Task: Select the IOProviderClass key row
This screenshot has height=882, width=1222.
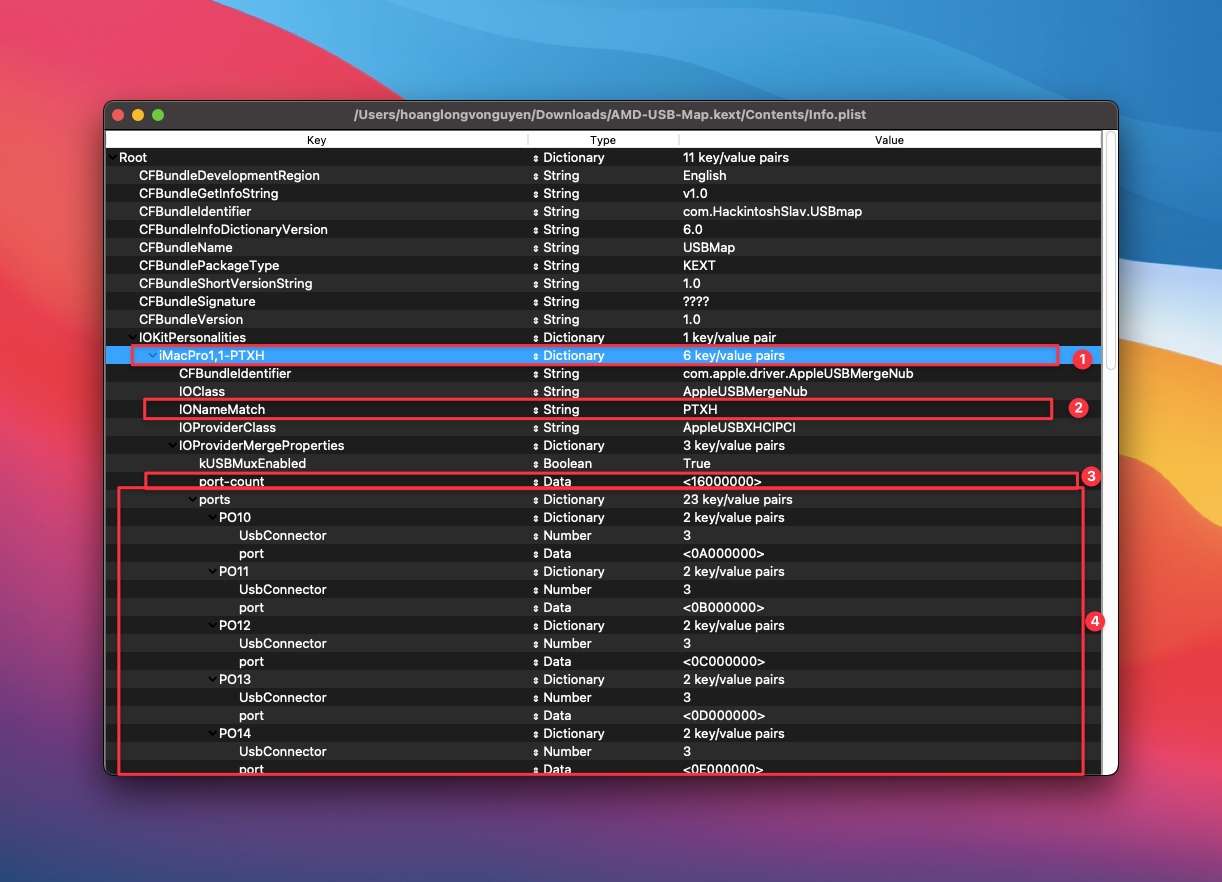Action: click(x=227, y=428)
